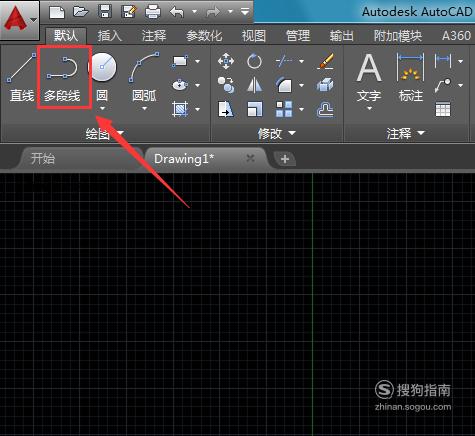Select the Hatch tool
This screenshot has width=475, height=436.
tap(180, 109)
